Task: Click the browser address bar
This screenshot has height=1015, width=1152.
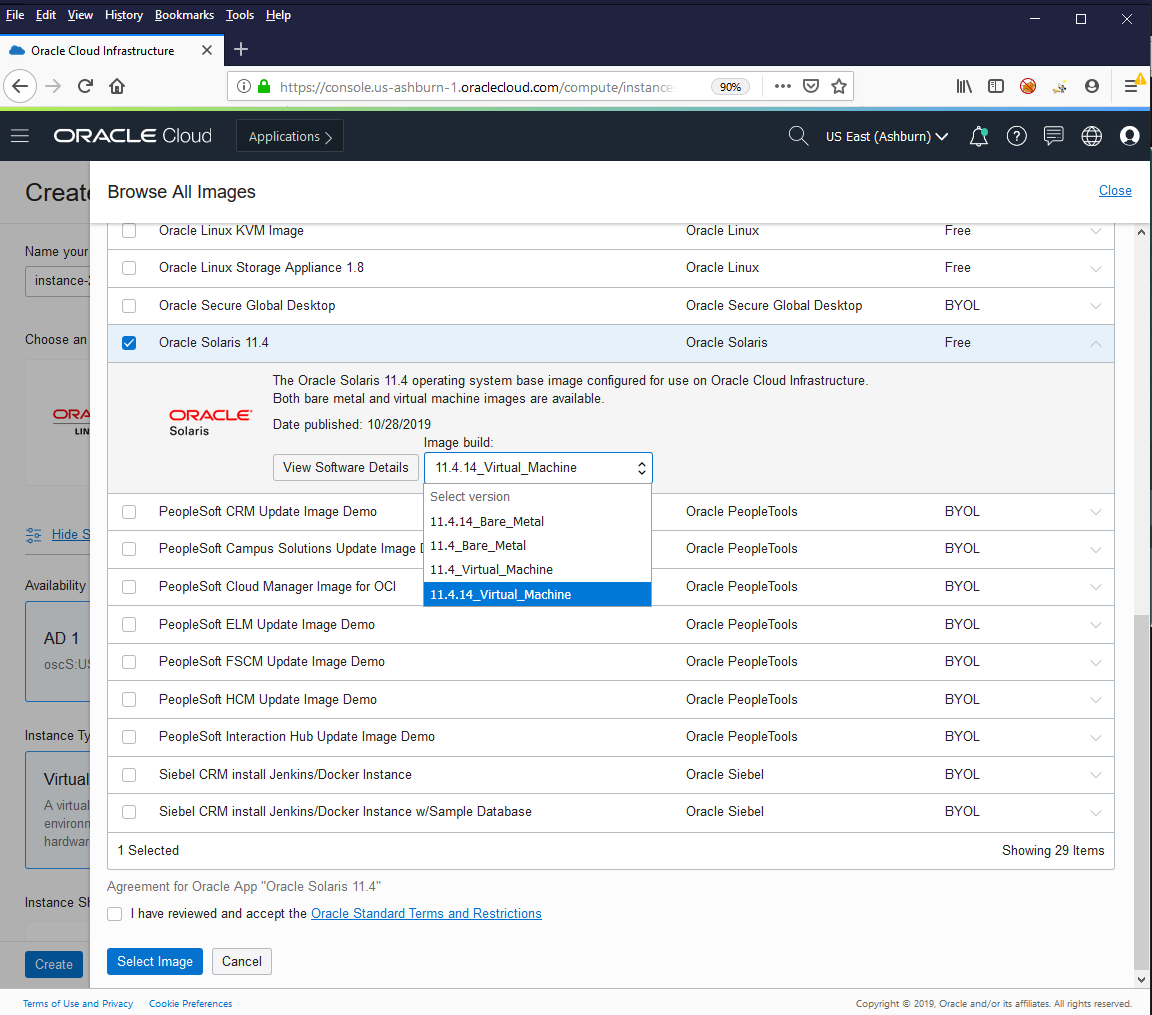Action: 500,86
